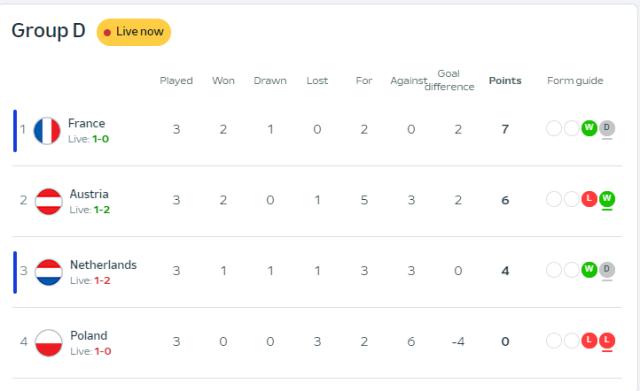Image resolution: width=640 pixels, height=391 pixels.
Task: Click Netherlands' grey D form badge
Action: 607,269
